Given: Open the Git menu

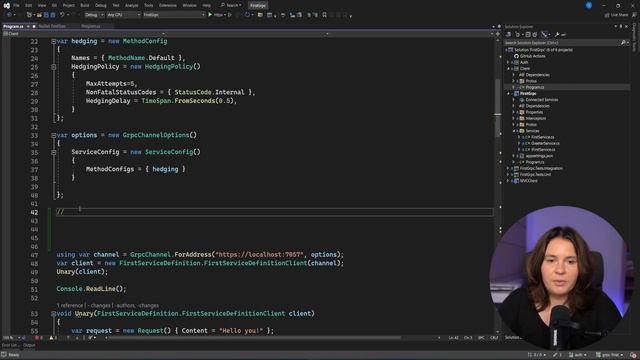Looking at the screenshot, I should point(54,5).
